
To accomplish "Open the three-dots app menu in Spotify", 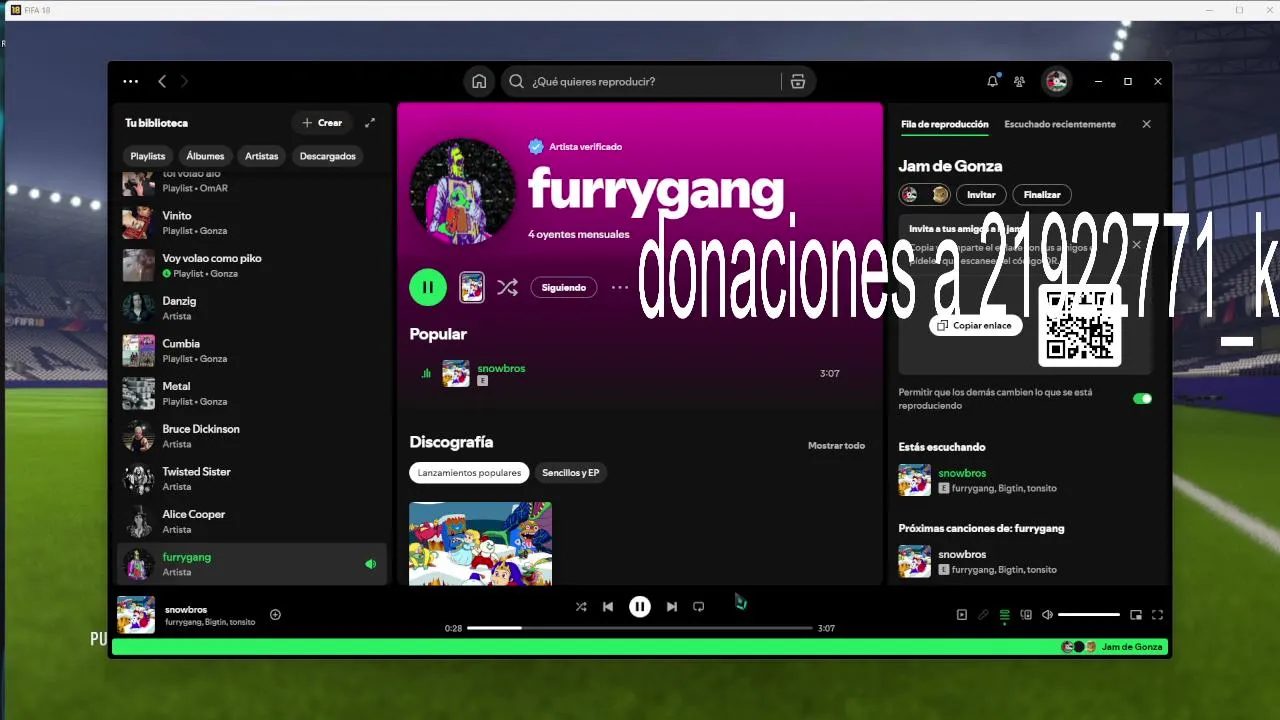I will [x=131, y=82].
